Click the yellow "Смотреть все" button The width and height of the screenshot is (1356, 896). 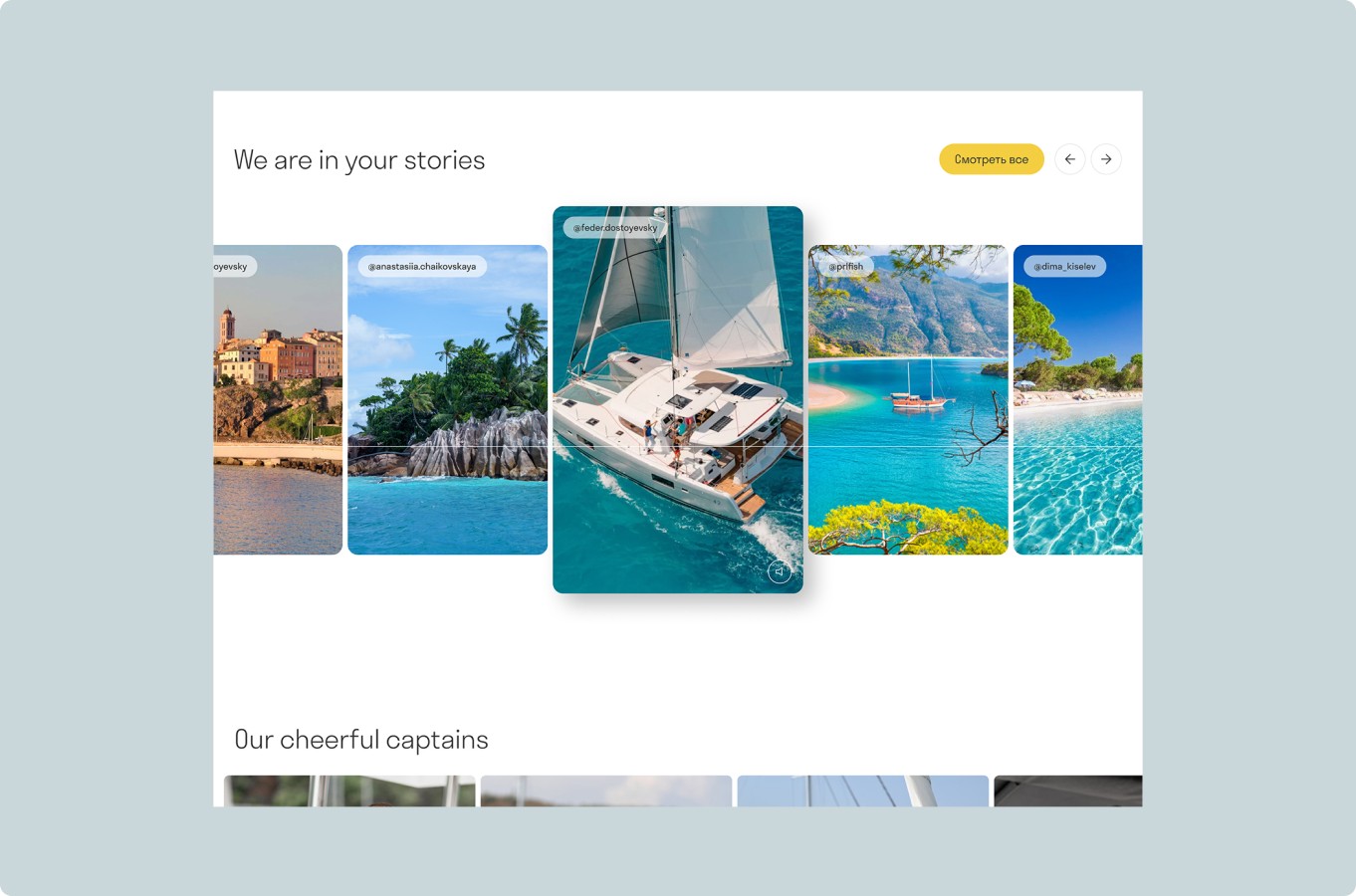tap(991, 159)
